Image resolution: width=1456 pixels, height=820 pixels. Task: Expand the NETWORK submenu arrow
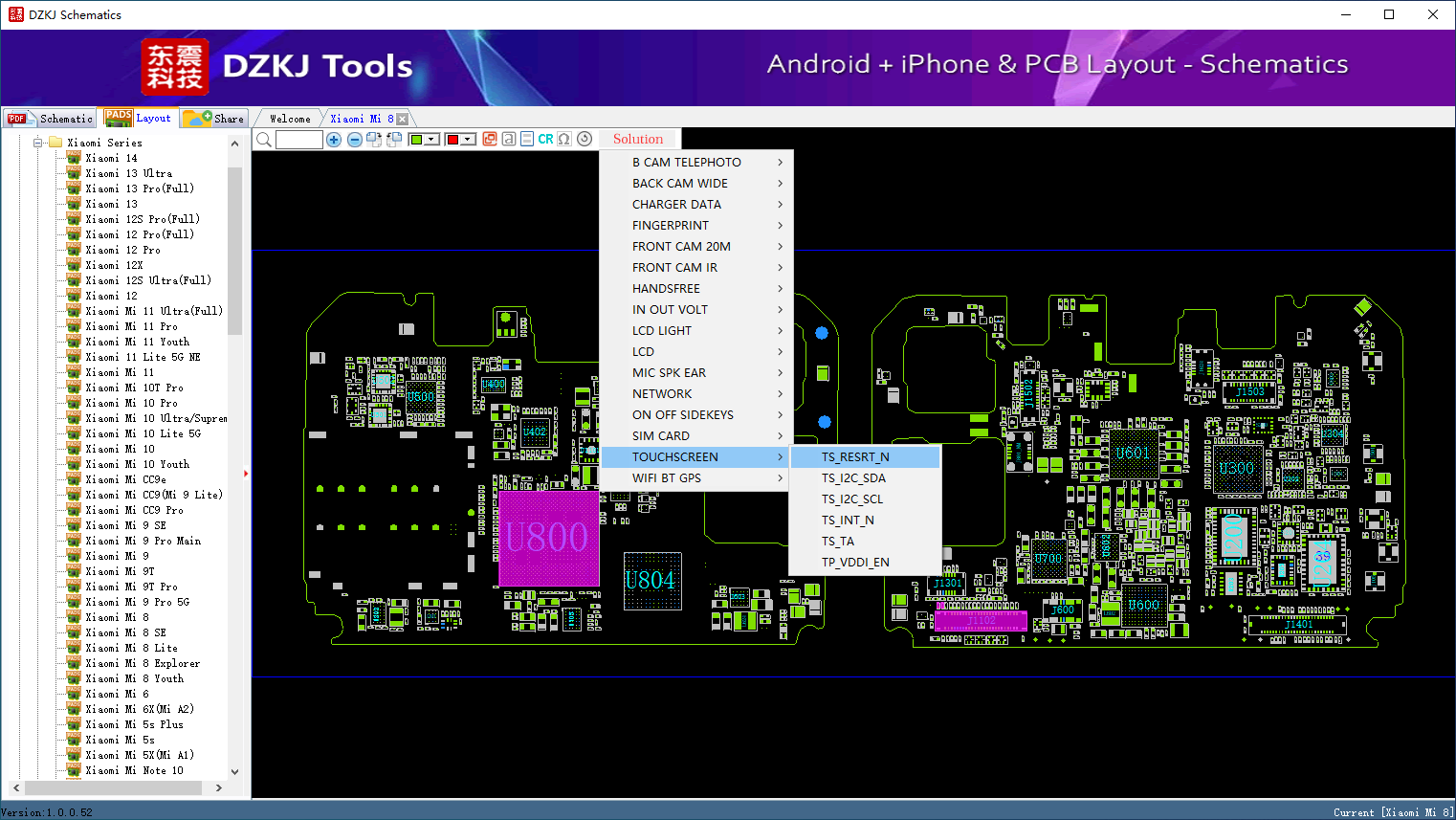pos(780,394)
